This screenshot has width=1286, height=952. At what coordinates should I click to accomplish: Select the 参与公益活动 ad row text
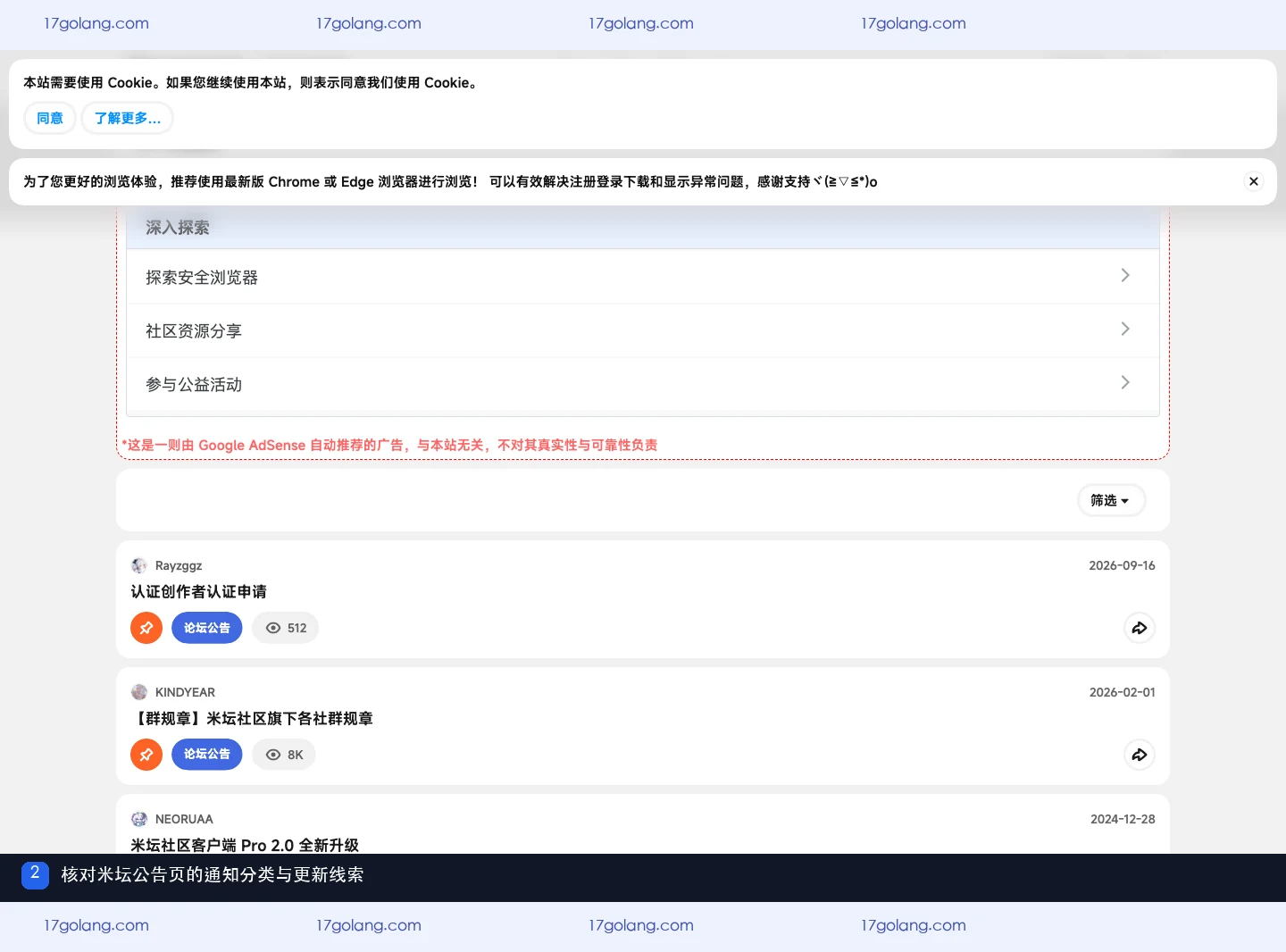(x=194, y=385)
